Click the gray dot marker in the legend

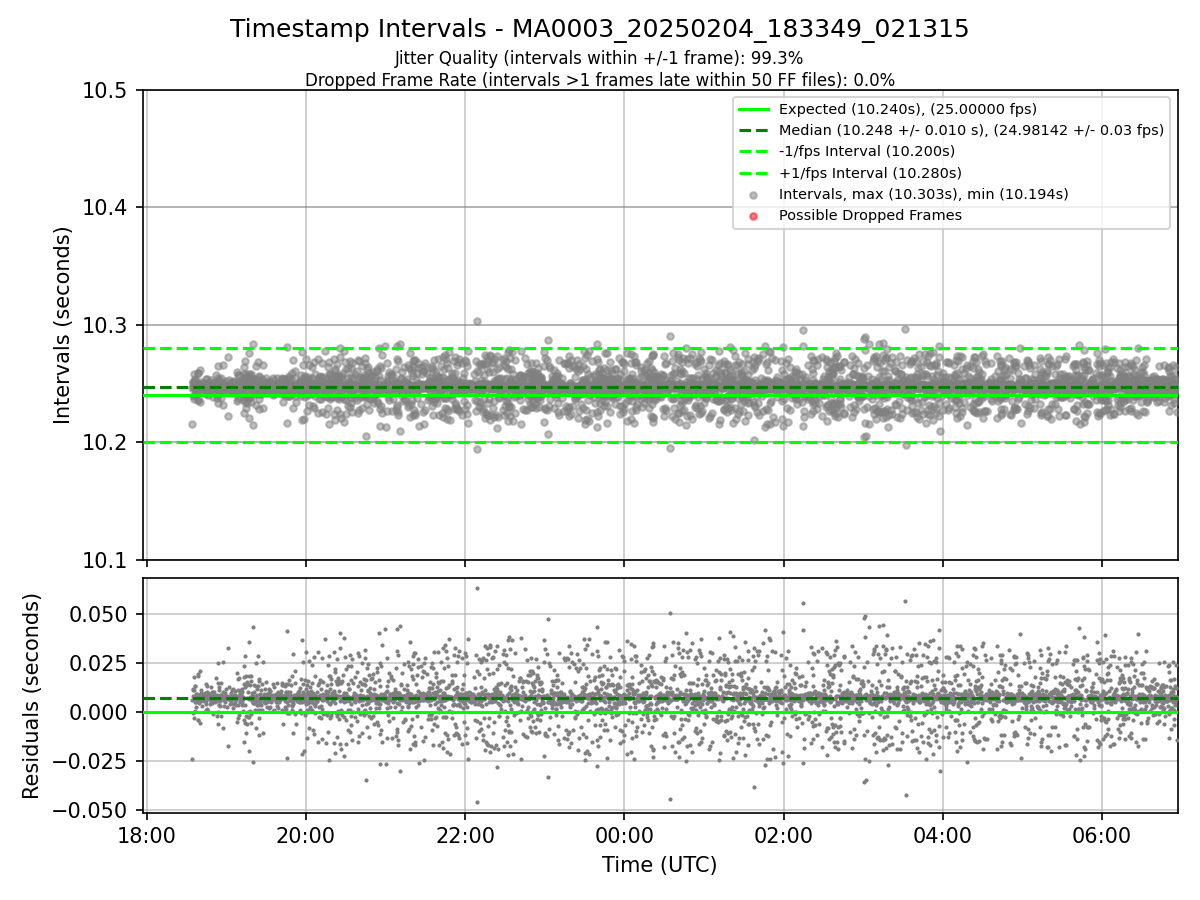(x=753, y=194)
